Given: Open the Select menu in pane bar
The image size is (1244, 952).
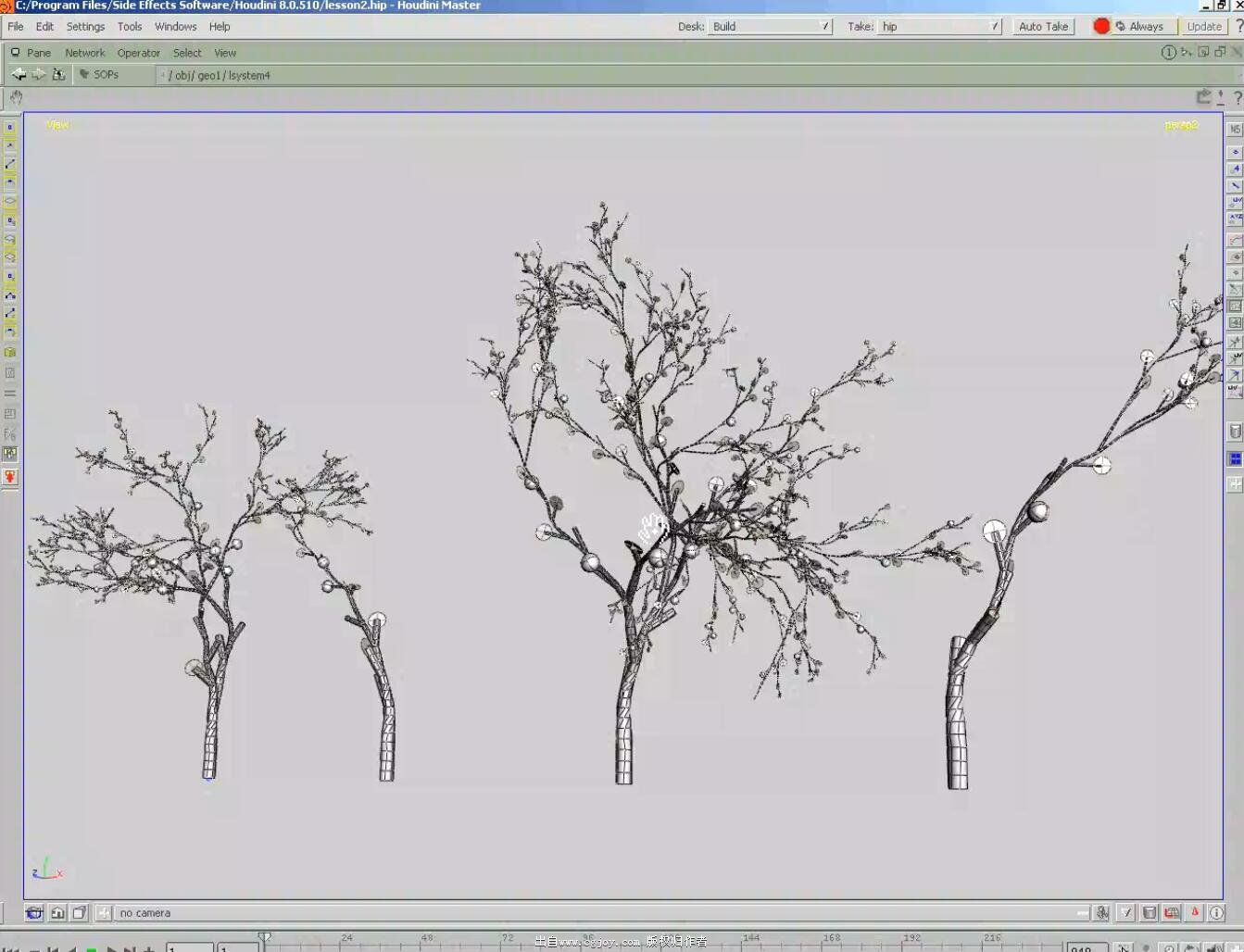Looking at the screenshot, I should pos(187,53).
